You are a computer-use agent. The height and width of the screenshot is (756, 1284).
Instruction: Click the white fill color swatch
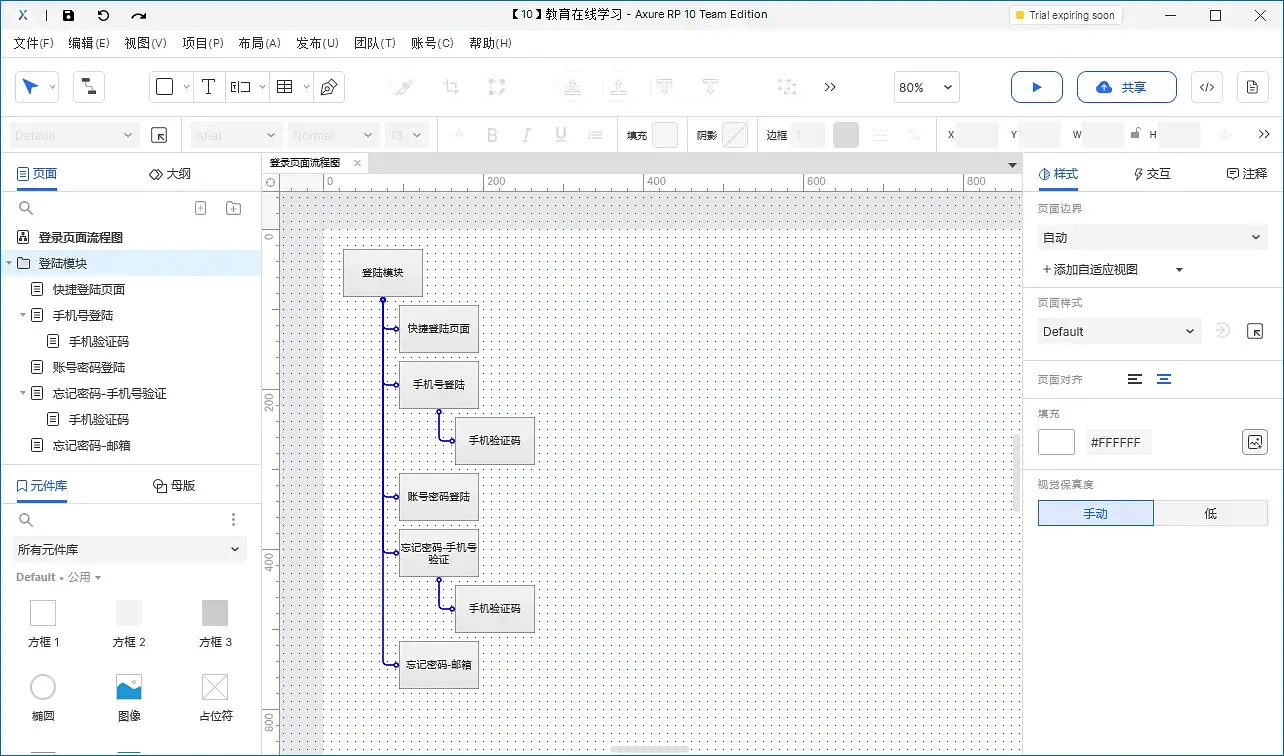[1056, 442]
